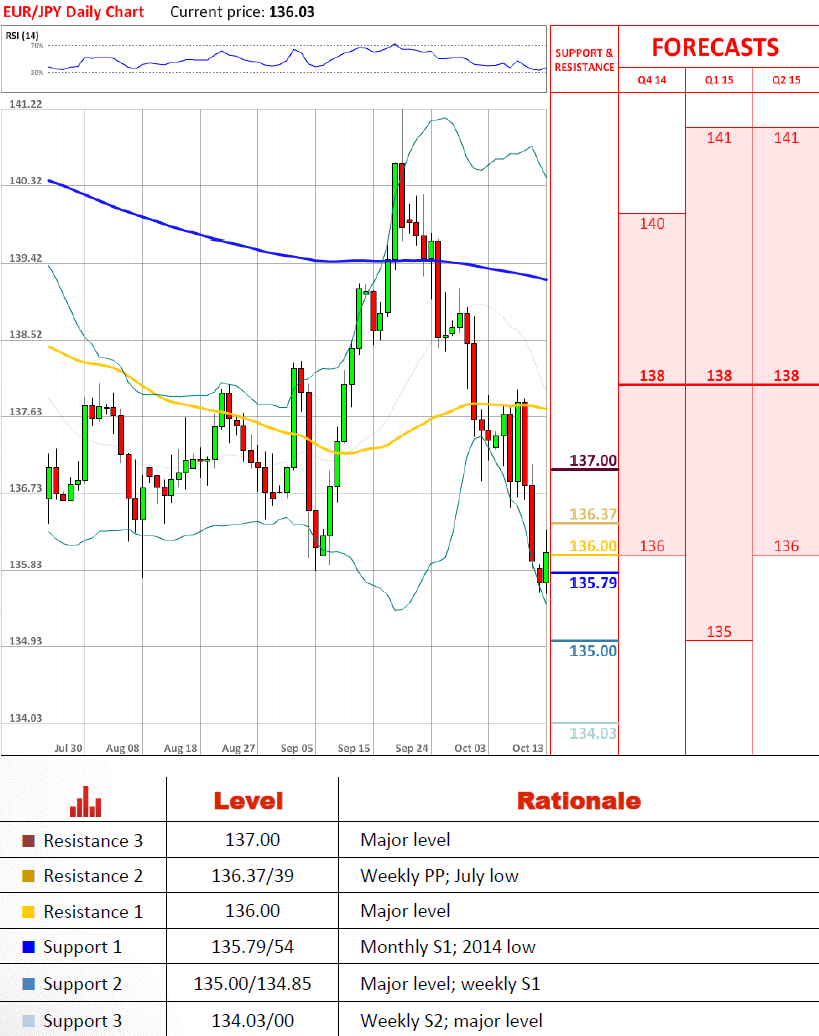
Task: Click the 135.00 support level label
Action: 593,651
